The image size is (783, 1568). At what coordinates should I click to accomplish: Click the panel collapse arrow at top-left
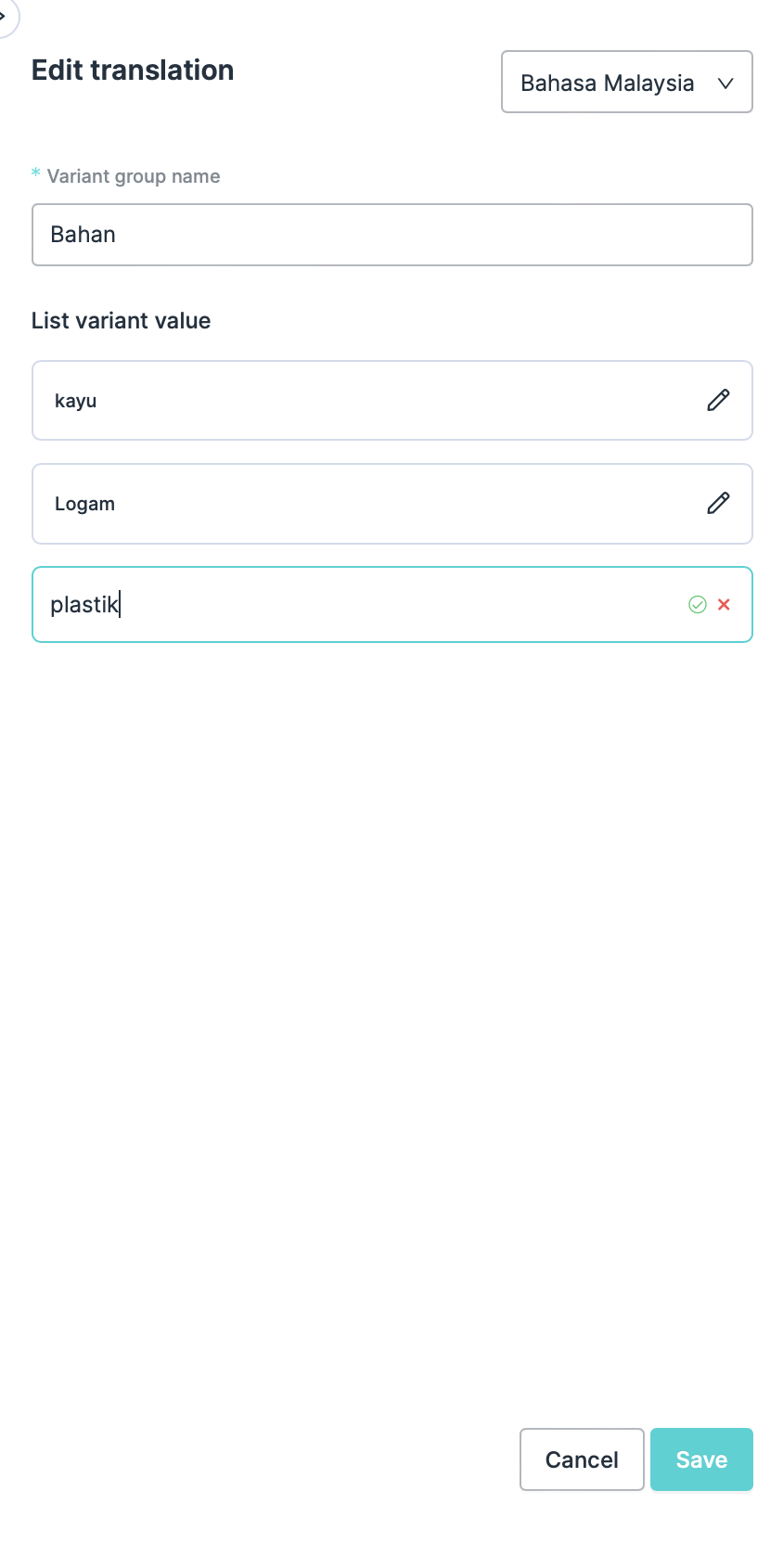click(5, 16)
